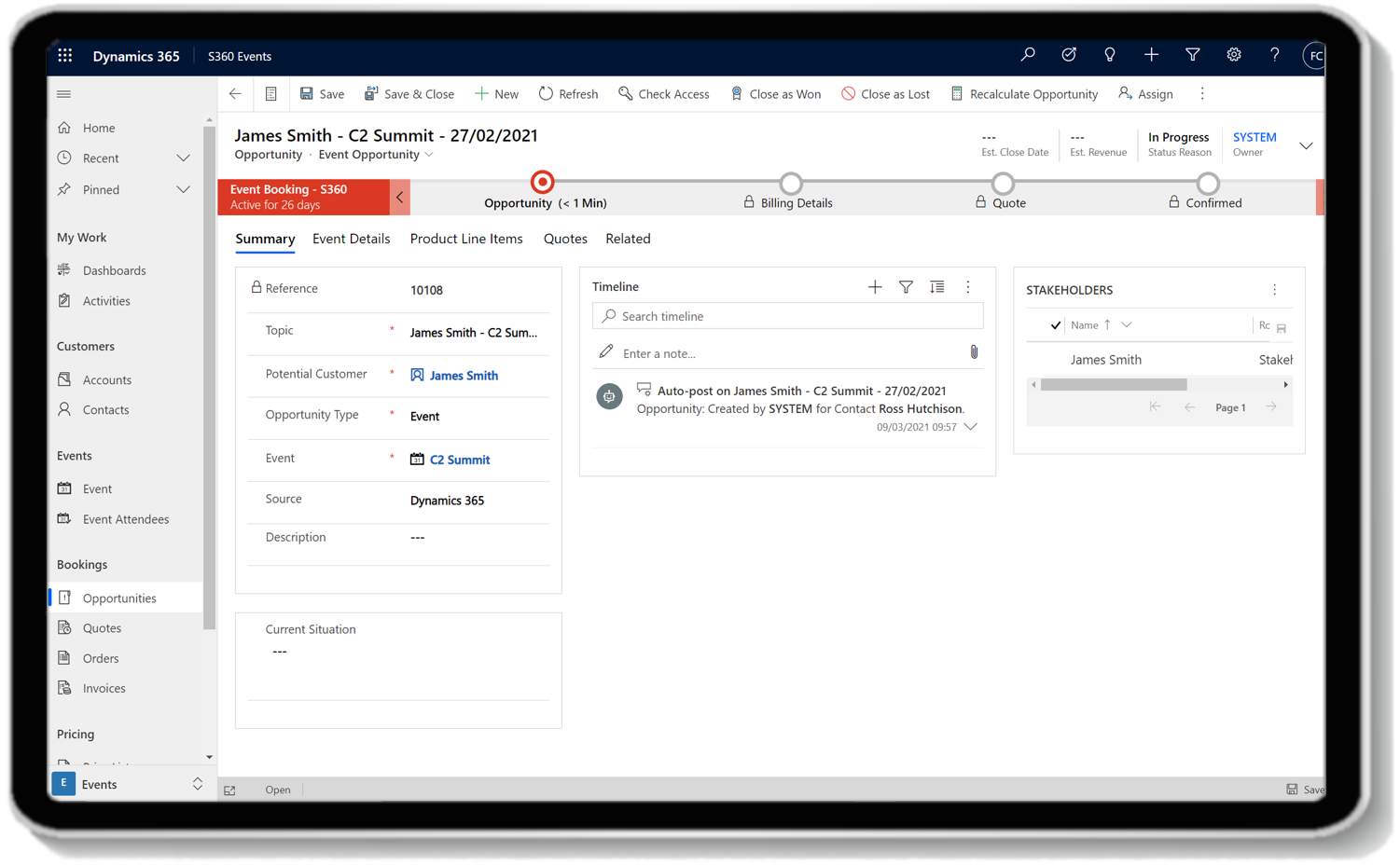Open the Related tab
This screenshot has height=866, width=1400.
pos(628,239)
